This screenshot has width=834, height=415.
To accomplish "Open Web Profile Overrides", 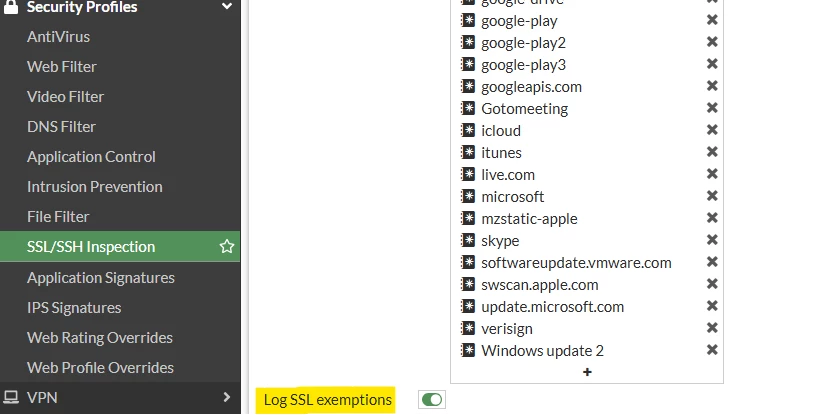I will (101, 368).
